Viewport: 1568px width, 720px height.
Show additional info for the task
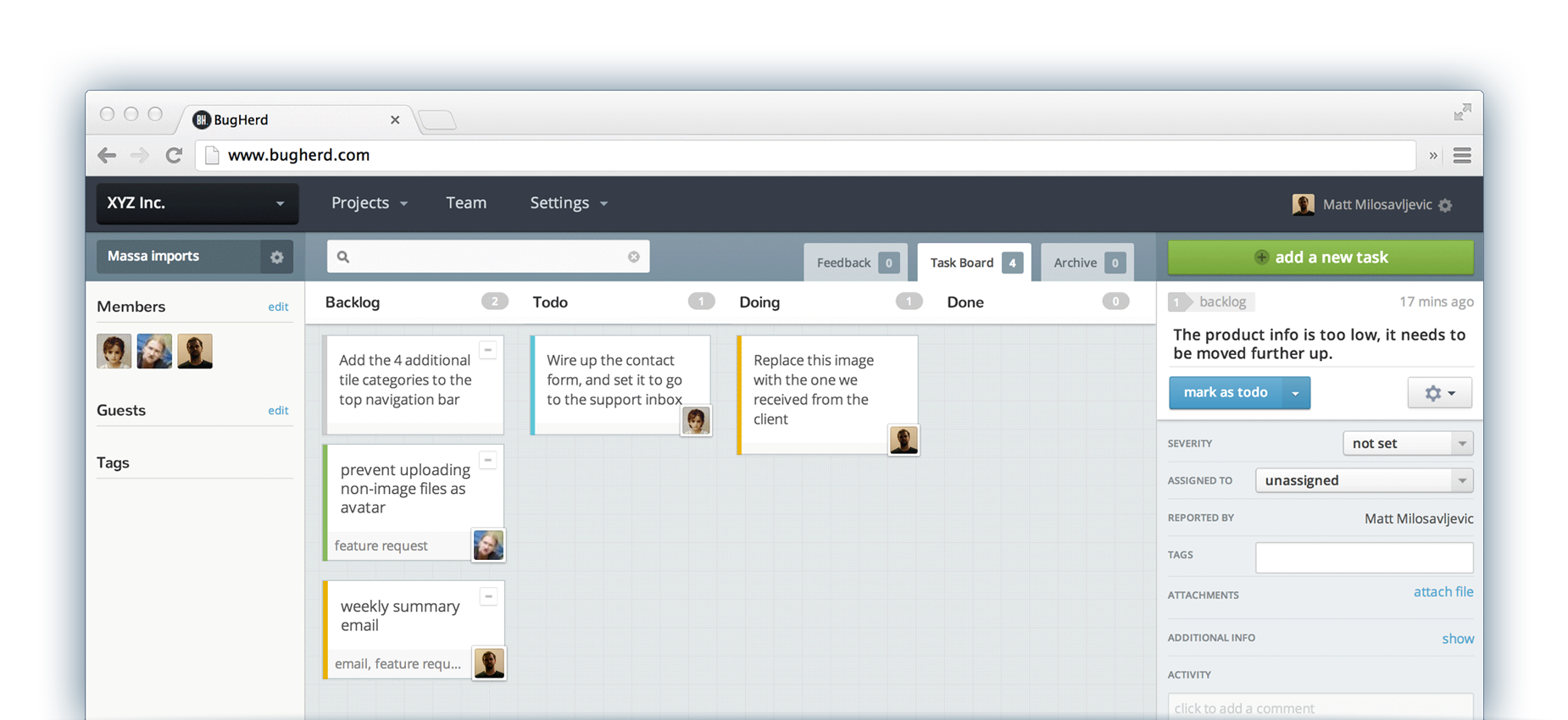[1458, 639]
